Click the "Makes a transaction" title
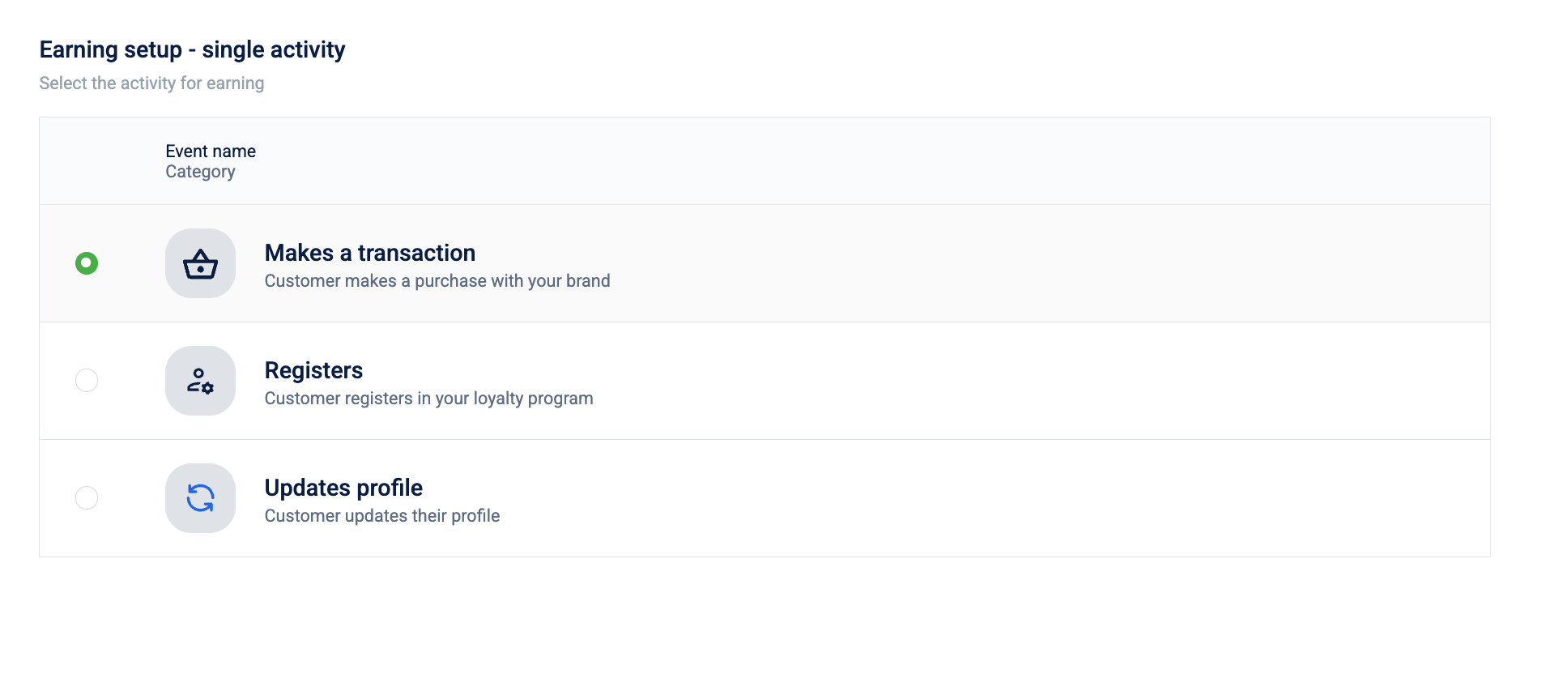Screen dimensions: 1568x674 point(369,253)
